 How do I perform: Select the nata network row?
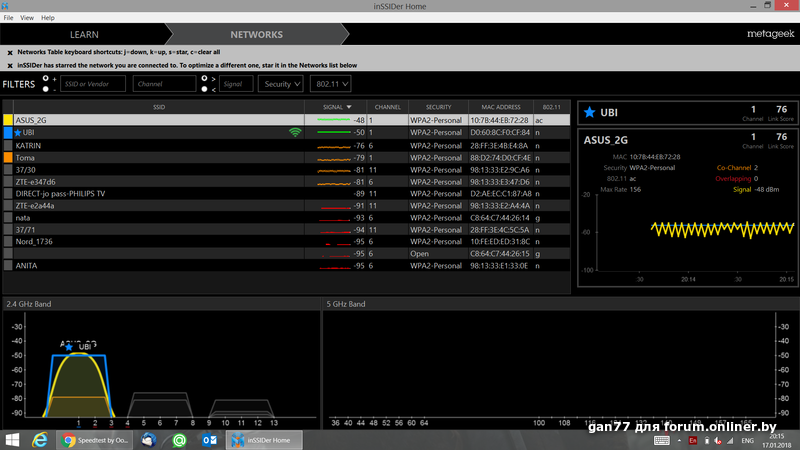coord(286,218)
